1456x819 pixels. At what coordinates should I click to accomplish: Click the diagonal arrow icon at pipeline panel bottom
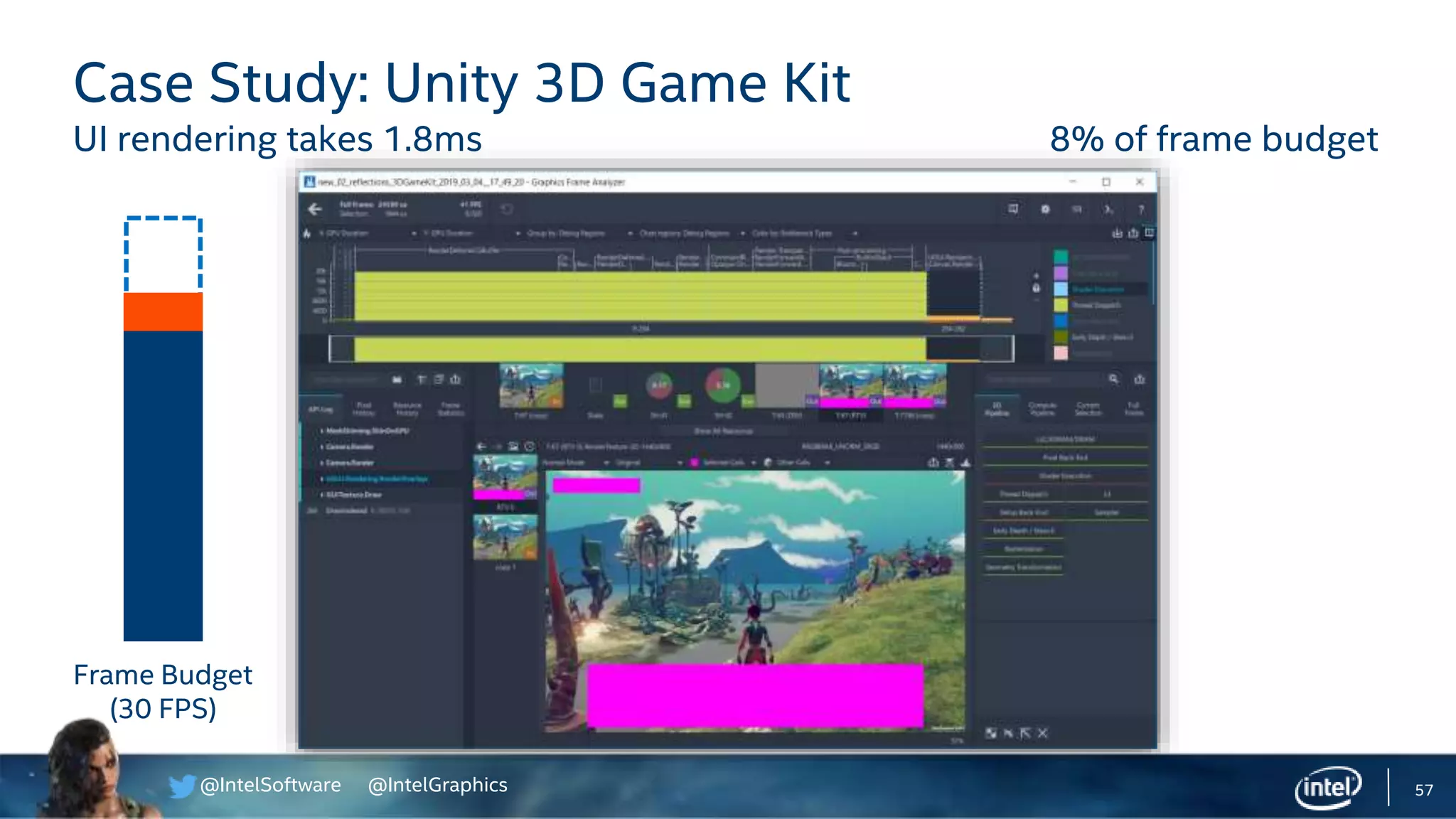point(1025,733)
